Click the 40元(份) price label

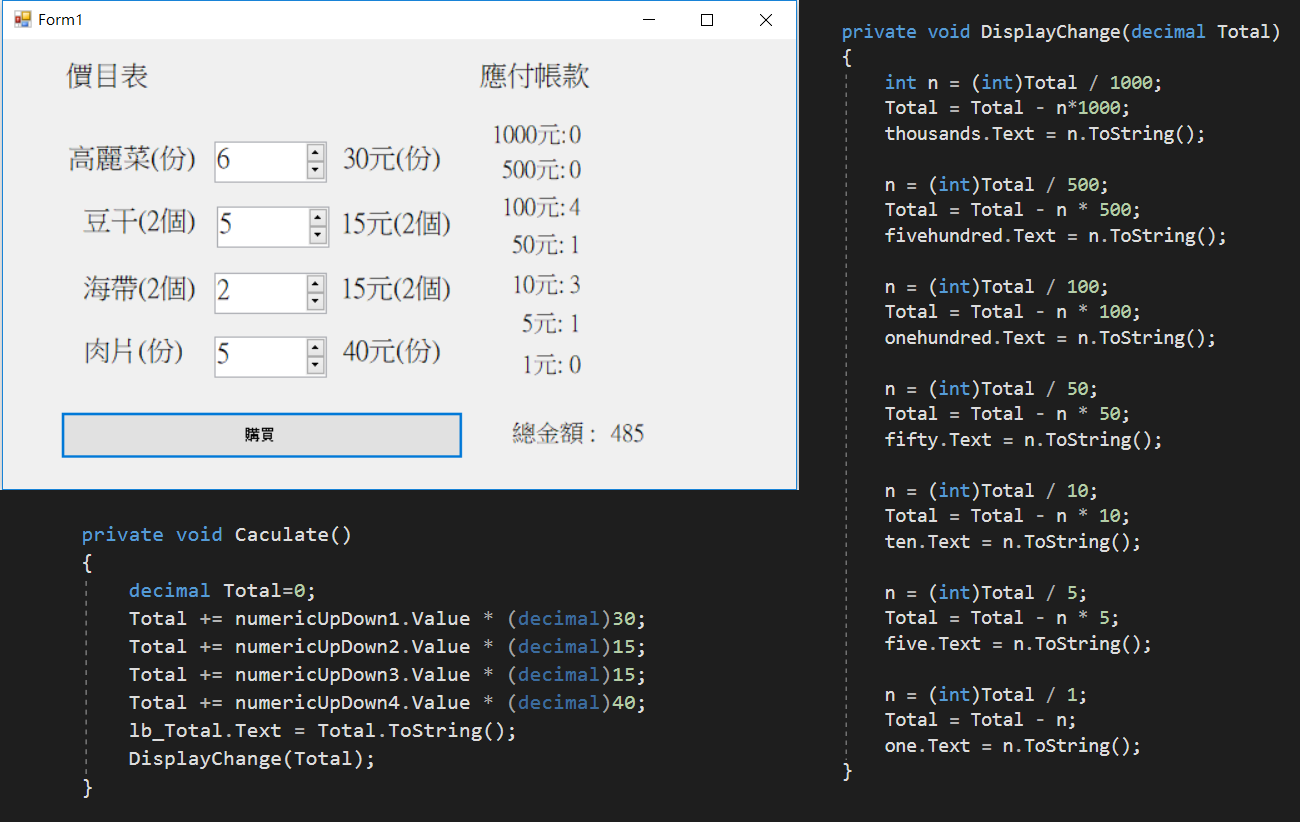[x=391, y=352]
